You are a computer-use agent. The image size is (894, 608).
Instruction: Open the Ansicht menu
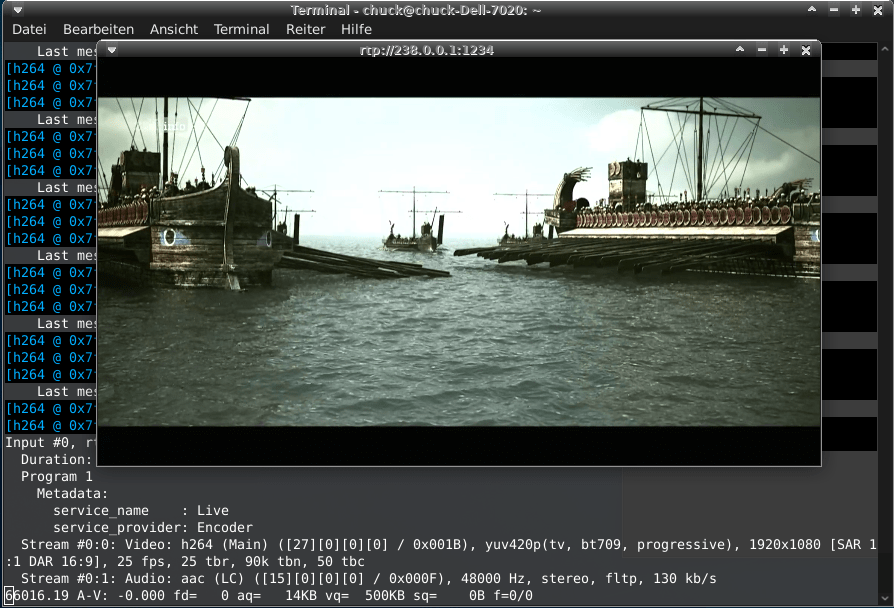click(174, 29)
